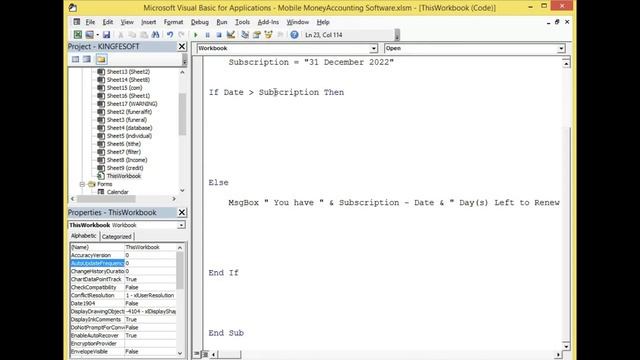Screen dimensions: 640x360
Task: Open Project Explorer via its toolbar icon
Action: point(245,35)
